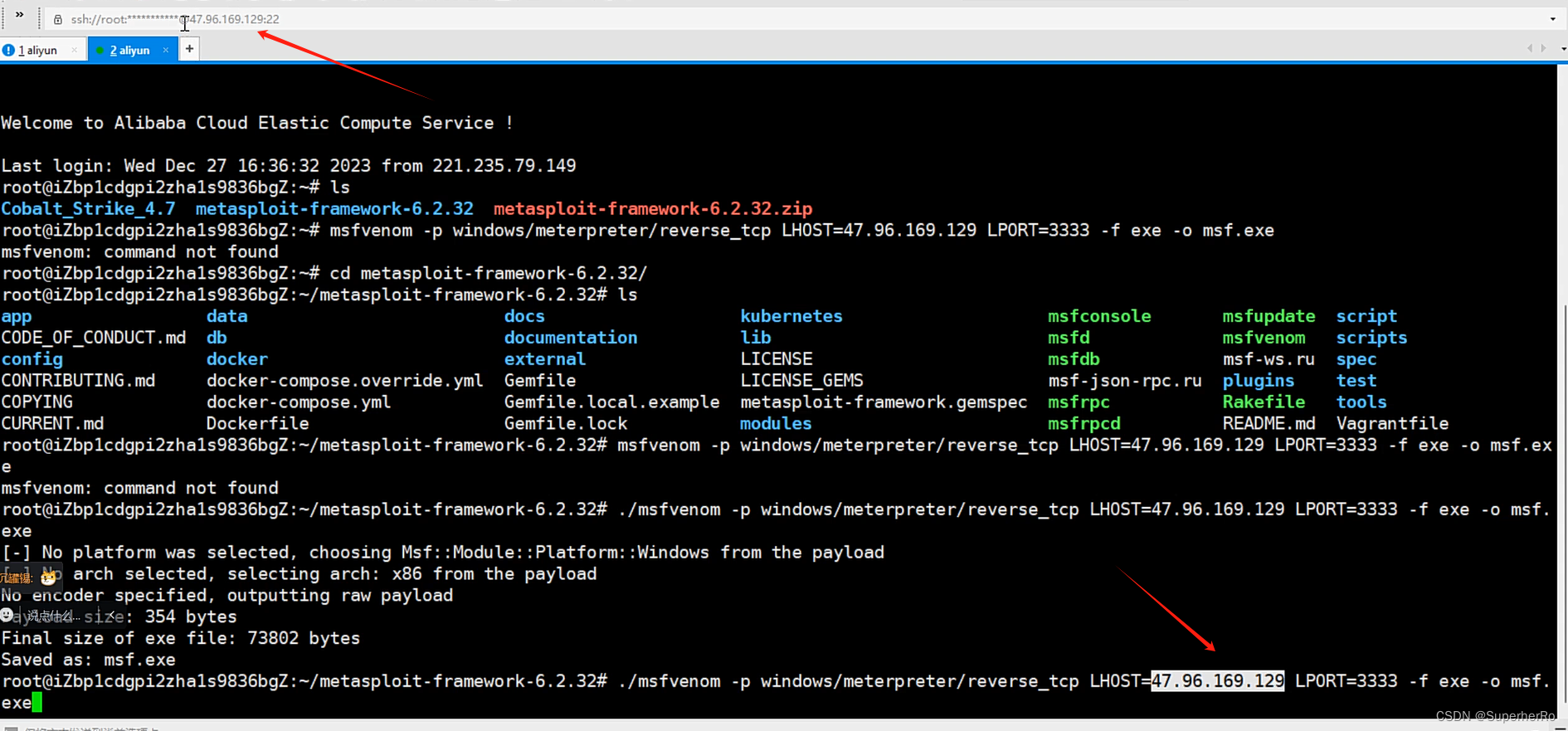This screenshot has width=1568, height=731.
Task: Click the scripts directory name
Action: click(1371, 338)
